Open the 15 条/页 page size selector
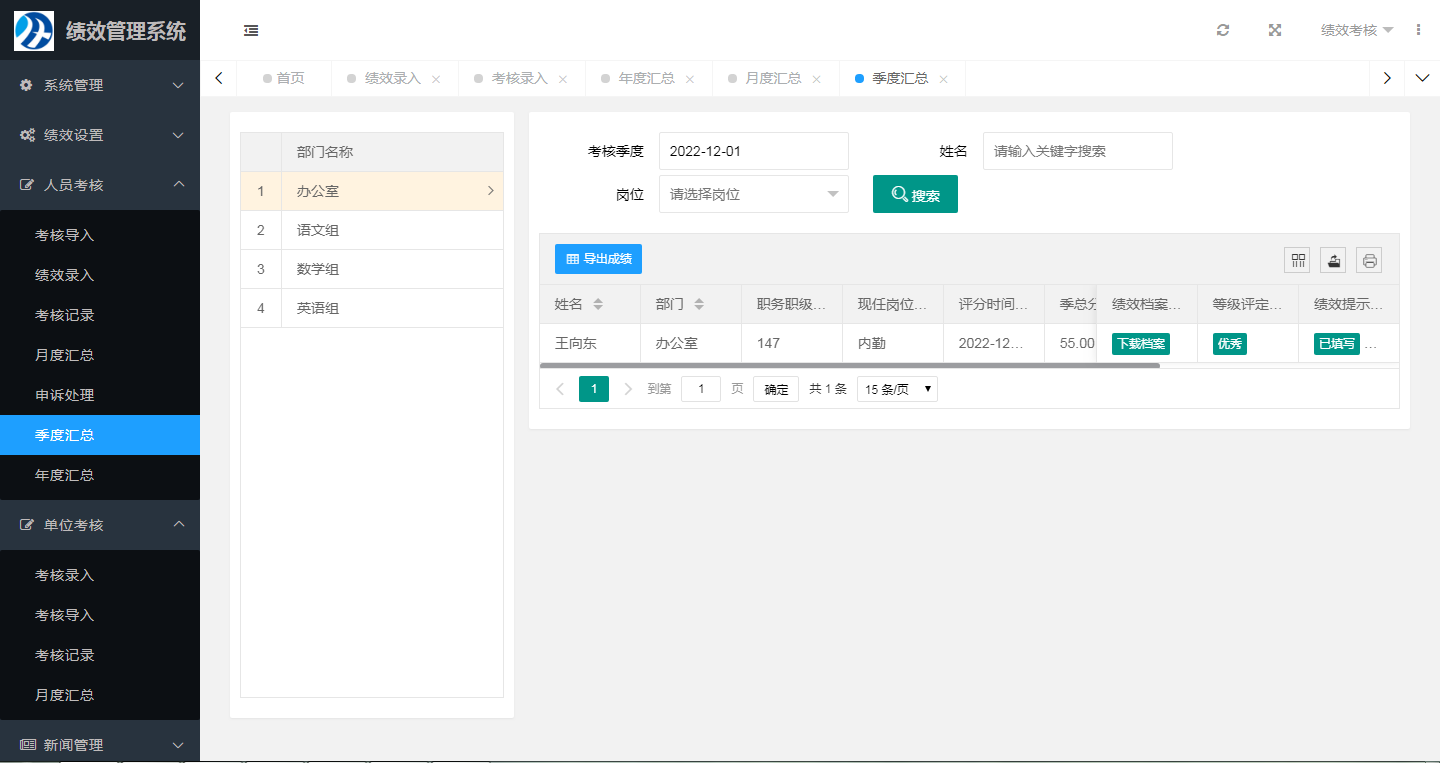1440x763 pixels. [897, 389]
